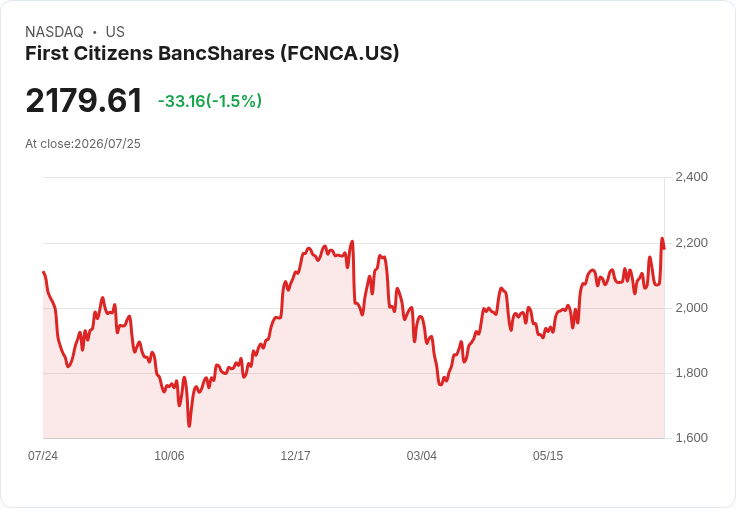The image size is (736, 508).
Task: Click the 1,600 y-axis label
Action: point(691,438)
